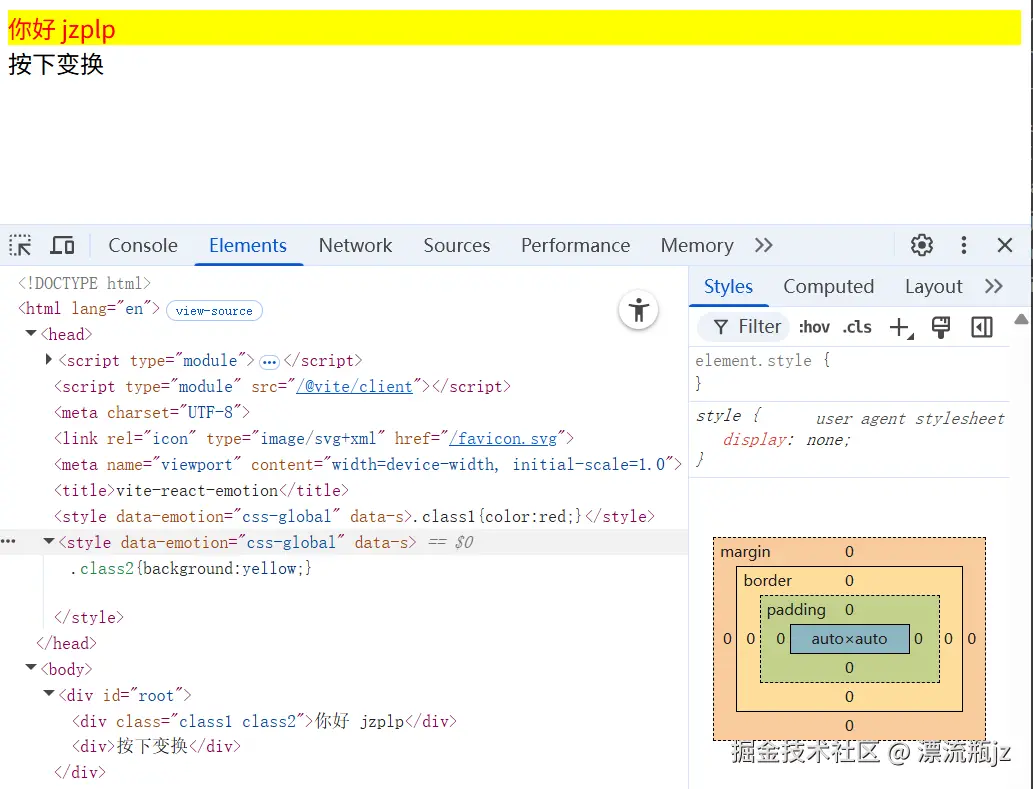Open DevTools settings gear
Viewport: 1033px width, 789px height.
click(x=921, y=245)
